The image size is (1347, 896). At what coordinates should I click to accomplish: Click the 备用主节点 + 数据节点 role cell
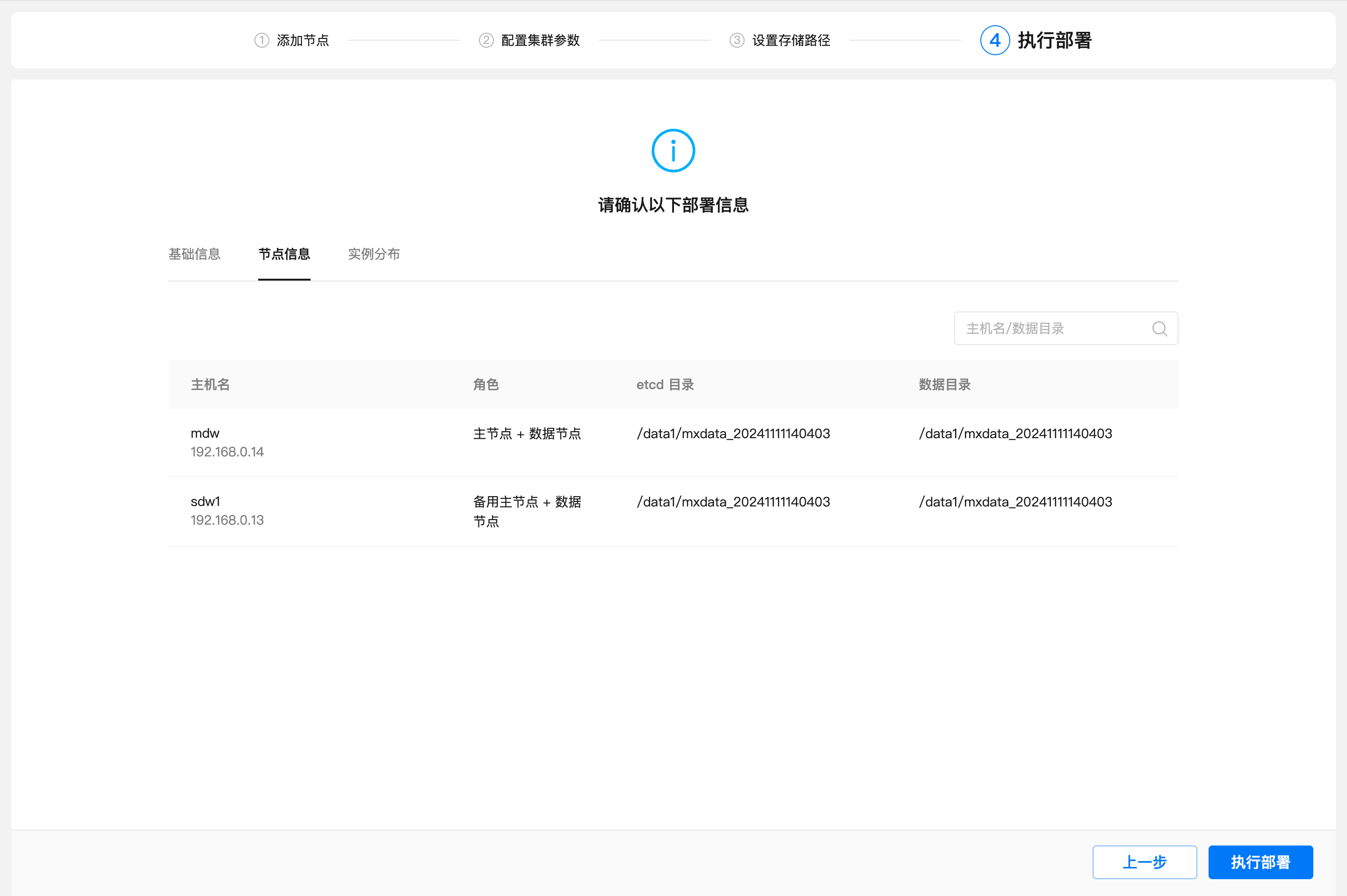click(x=527, y=512)
